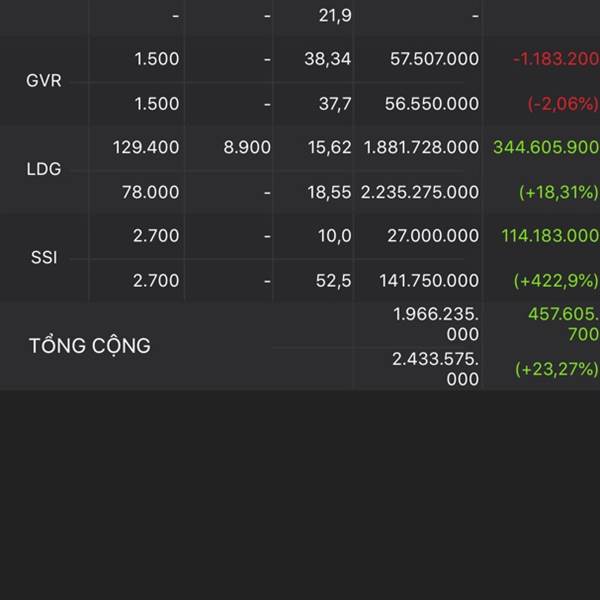The height and width of the screenshot is (600, 600).
Task: Tap total gain percentage (+23,27%)
Action: pos(557,369)
